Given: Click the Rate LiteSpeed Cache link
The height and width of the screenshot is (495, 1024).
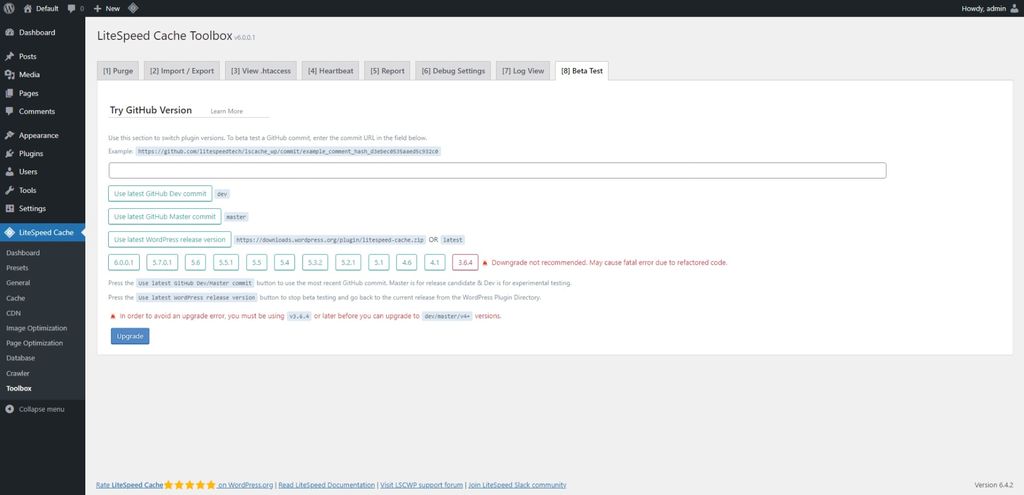Looking at the screenshot, I should (x=184, y=485).
